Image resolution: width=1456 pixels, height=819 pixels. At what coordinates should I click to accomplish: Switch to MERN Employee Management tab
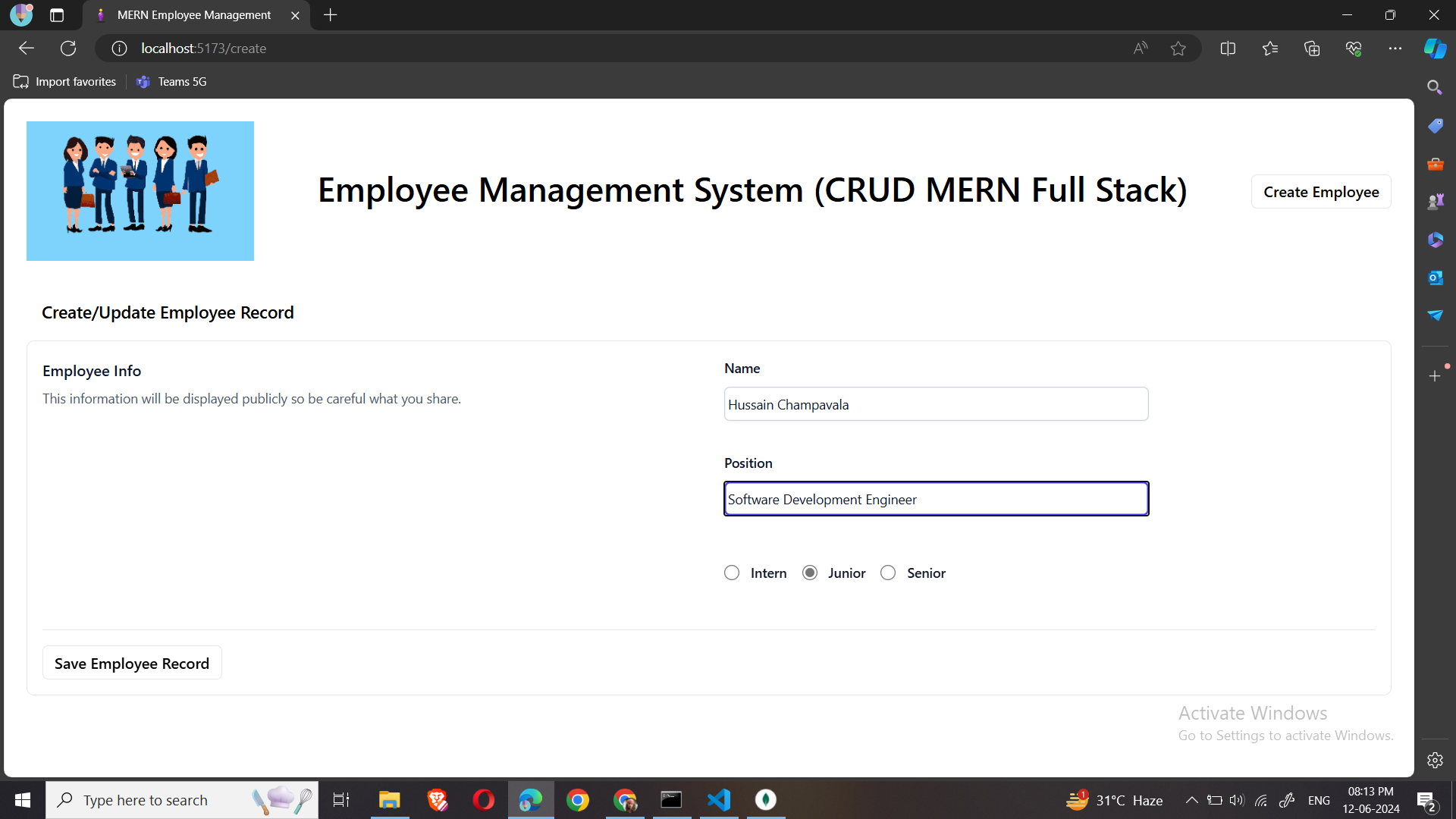click(x=193, y=15)
